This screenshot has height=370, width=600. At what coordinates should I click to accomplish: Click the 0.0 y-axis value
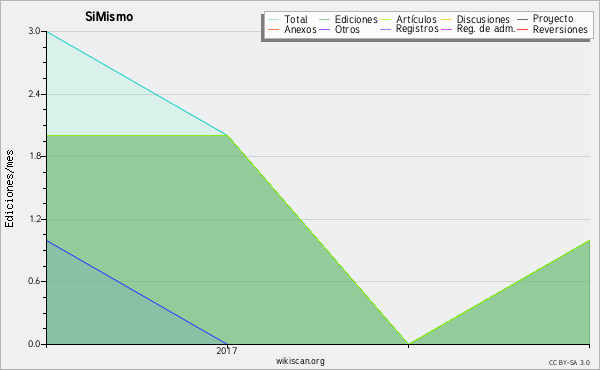34,344
